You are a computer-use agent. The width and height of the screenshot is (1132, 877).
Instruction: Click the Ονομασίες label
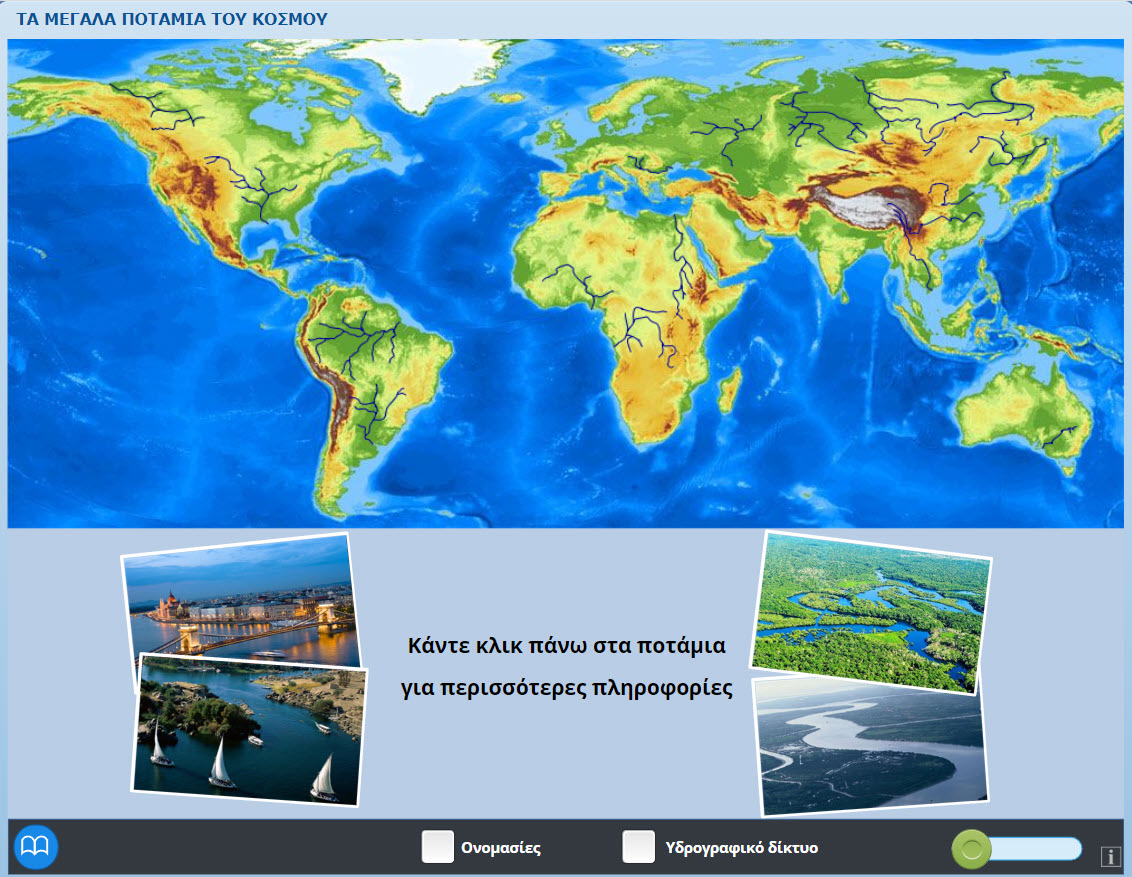point(501,847)
